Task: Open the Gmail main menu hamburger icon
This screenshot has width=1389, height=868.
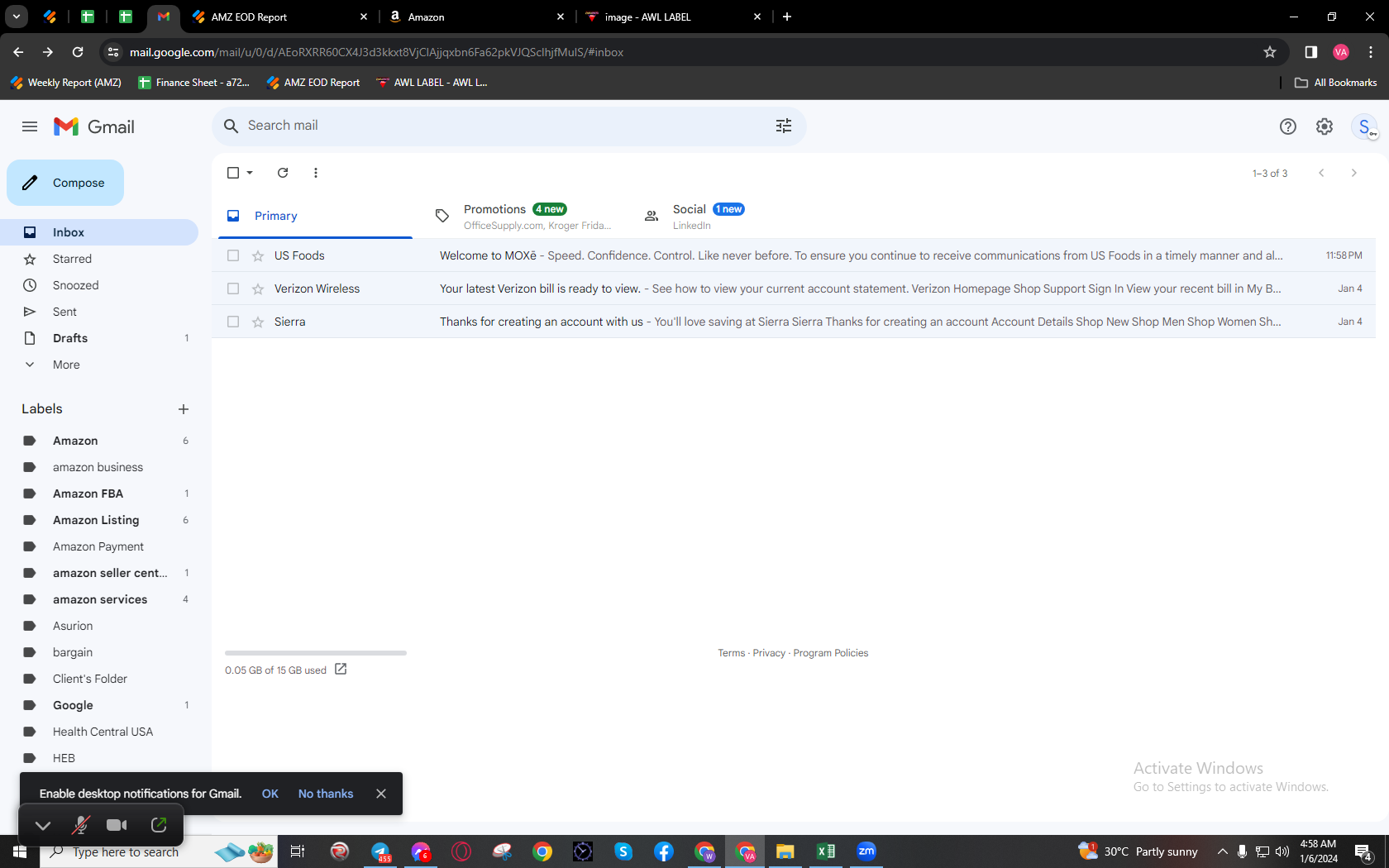Action: pos(30,126)
